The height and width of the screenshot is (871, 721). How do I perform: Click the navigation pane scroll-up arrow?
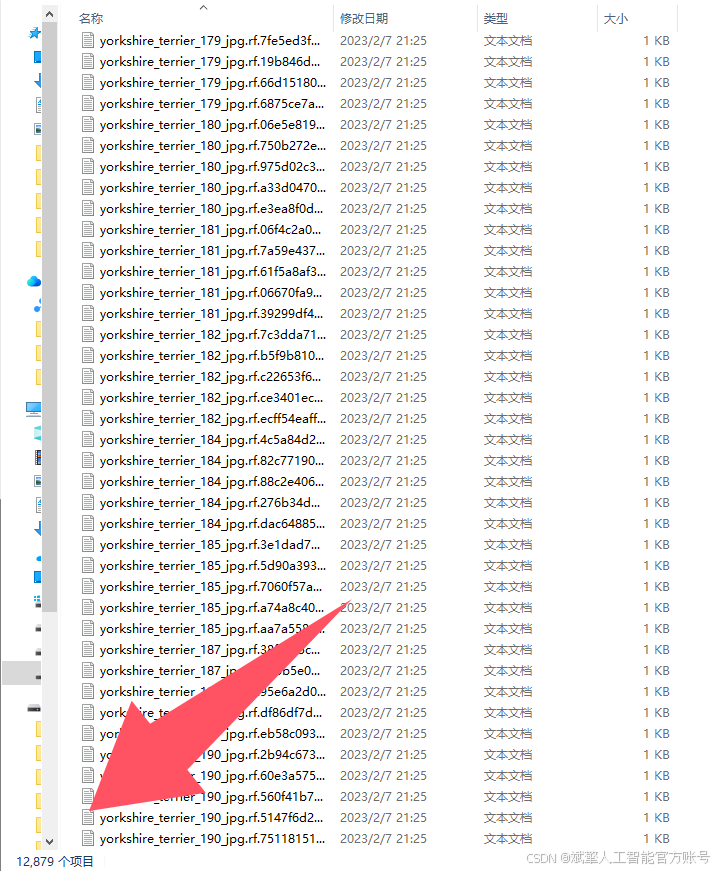point(49,14)
